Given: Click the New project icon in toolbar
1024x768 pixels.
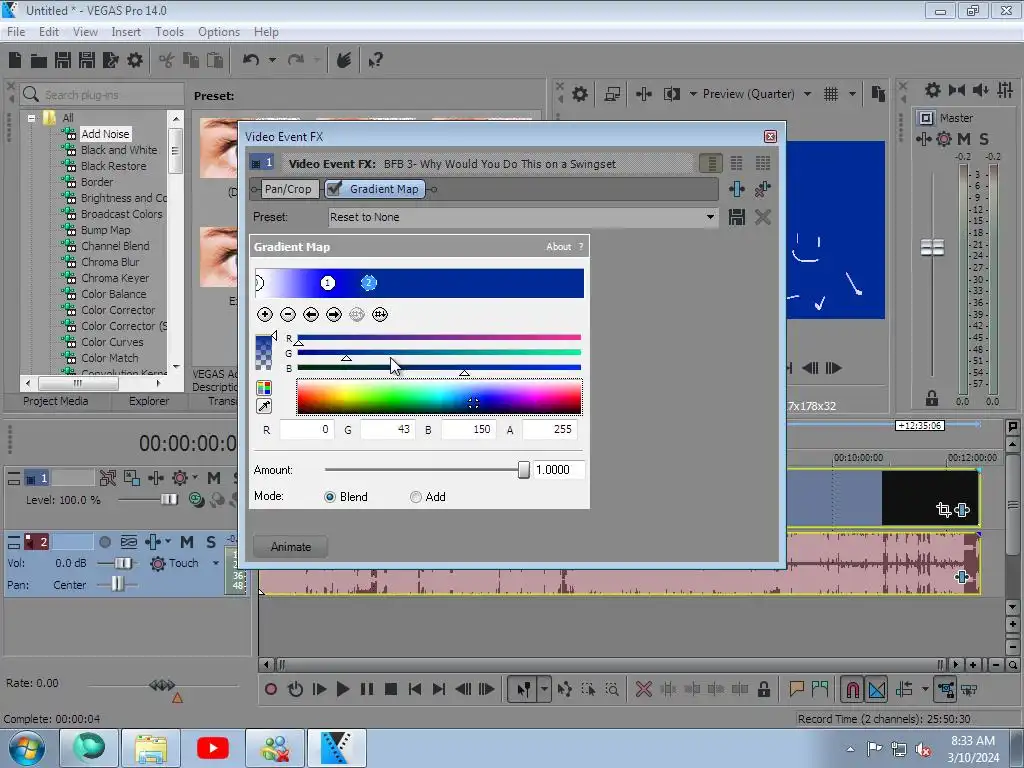Looking at the screenshot, I should (15, 61).
